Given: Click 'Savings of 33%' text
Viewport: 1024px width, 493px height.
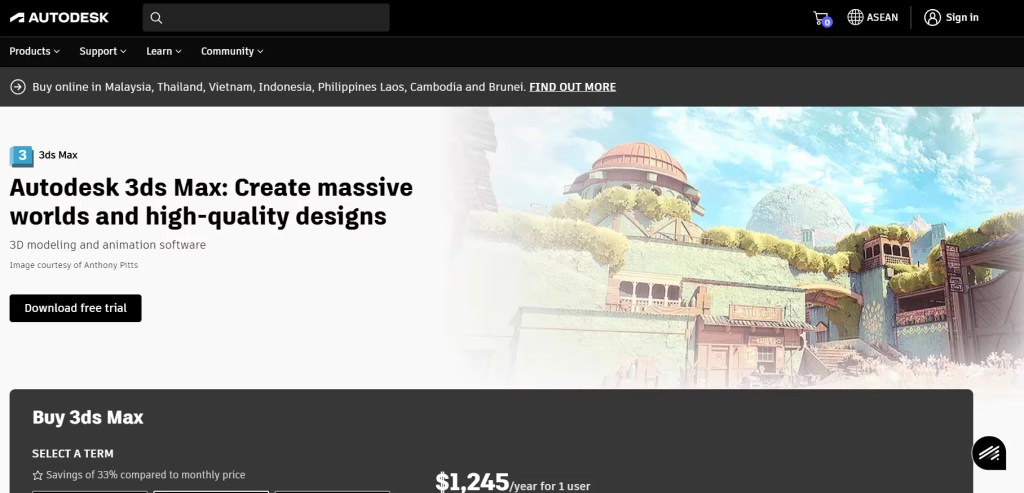Looking at the screenshot, I should pyautogui.click(x=146, y=475).
